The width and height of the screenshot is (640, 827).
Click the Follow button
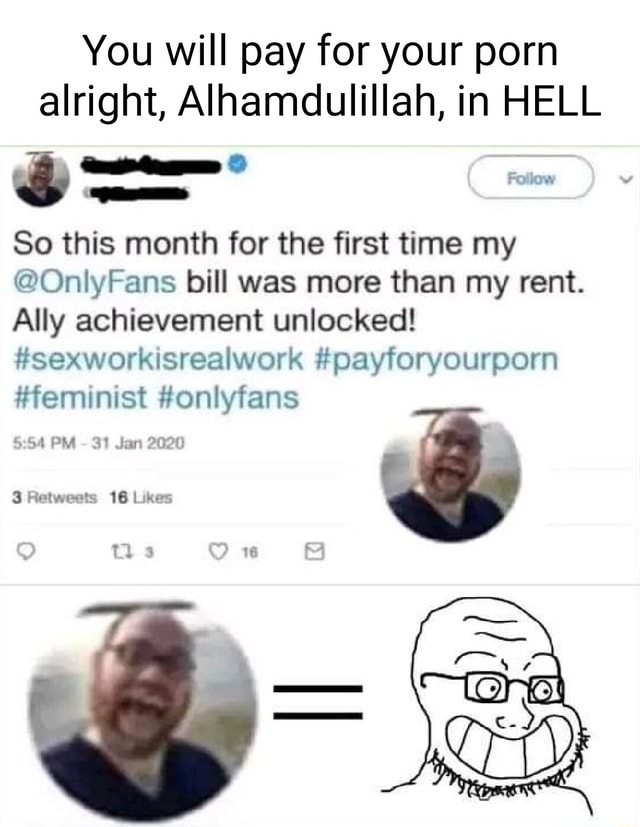(x=531, y=177)
